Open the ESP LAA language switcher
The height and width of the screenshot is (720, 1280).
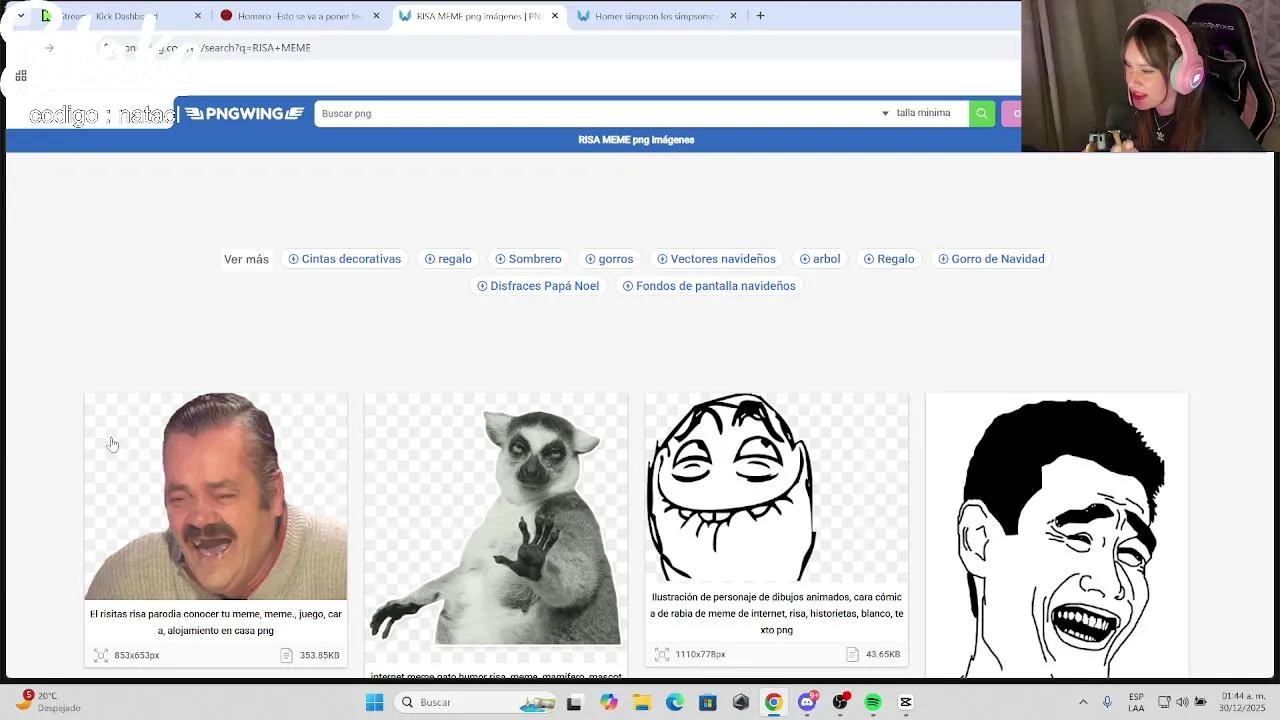pos(1136,702)
